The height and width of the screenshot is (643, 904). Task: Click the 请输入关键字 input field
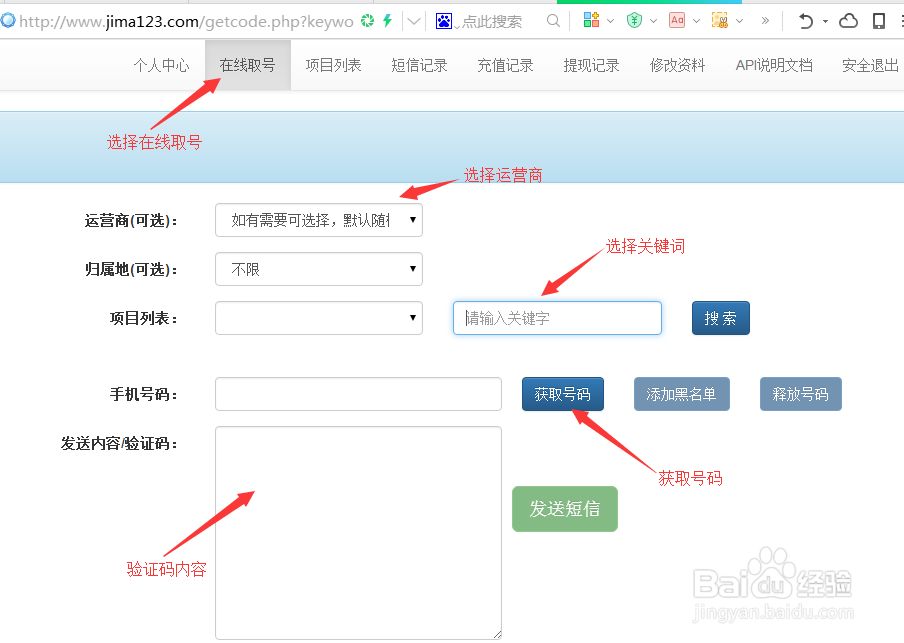557,318
